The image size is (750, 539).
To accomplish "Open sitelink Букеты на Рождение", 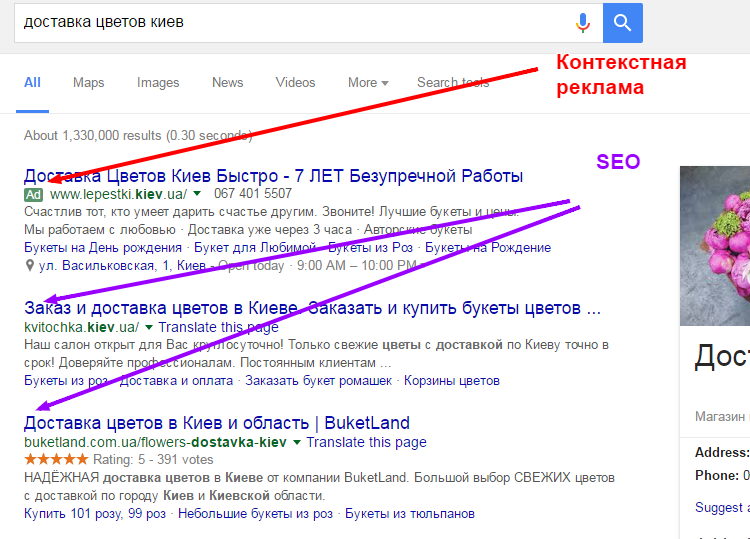I will (488, 248).
